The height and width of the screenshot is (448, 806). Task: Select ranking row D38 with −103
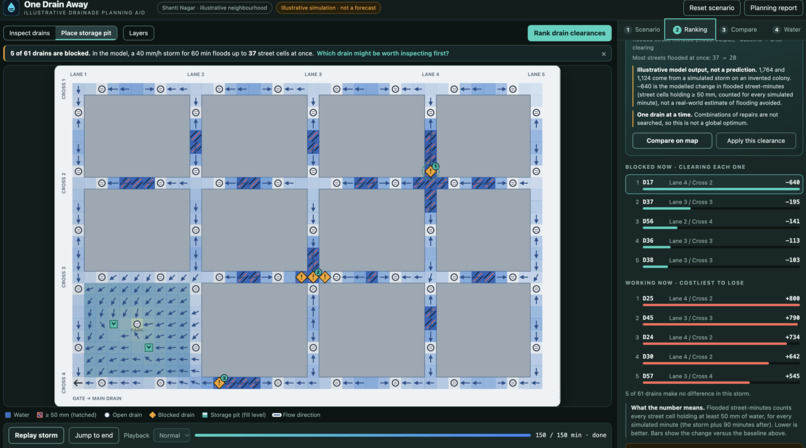(x=714, y=262)
